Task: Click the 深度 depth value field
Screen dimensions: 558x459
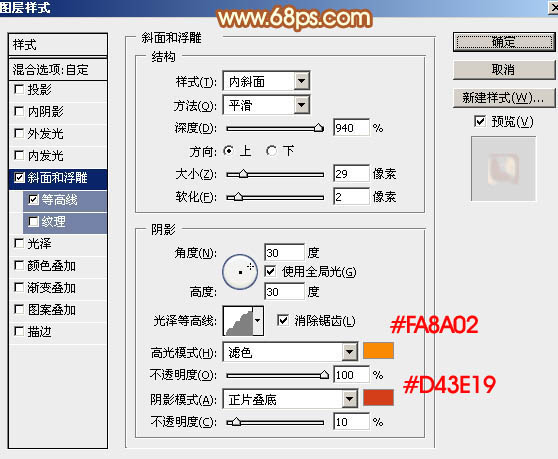Action: [351, 128]
